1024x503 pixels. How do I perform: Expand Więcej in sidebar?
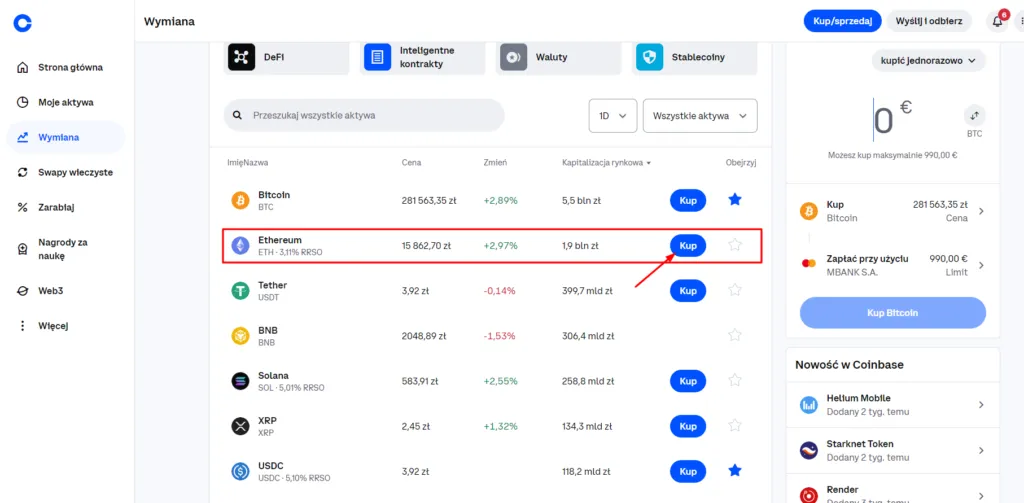tap(65, 325)
